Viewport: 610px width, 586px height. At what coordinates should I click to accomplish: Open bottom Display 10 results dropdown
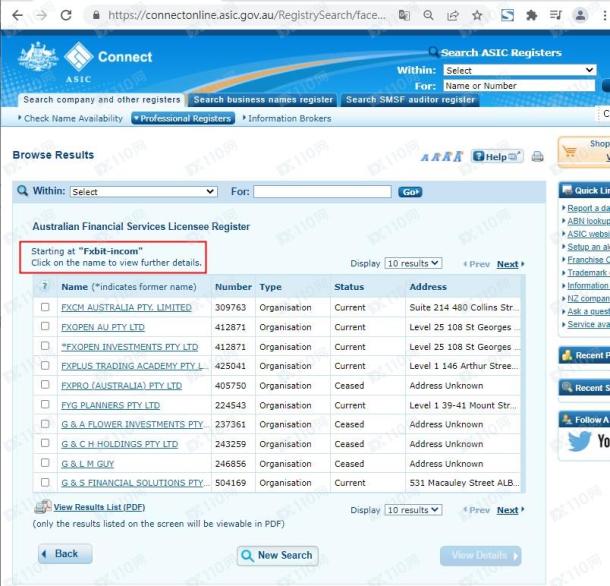coord(413,510)
